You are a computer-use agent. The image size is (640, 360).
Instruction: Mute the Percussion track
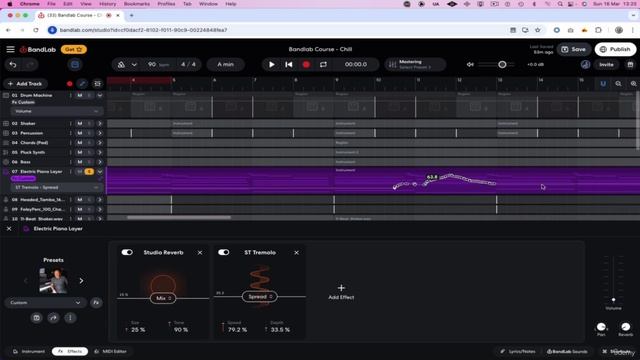point(80,133)
